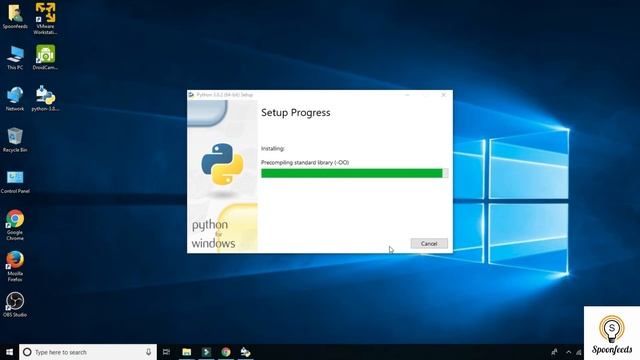The width and height of the screenshot is (640, 360).
Task: Click the green setup progress bar
Action: [355, 173]
